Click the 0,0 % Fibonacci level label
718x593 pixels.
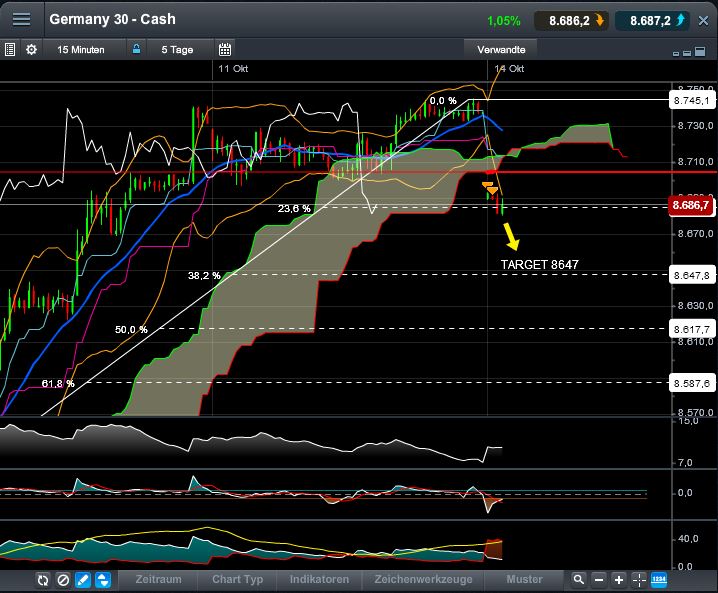443,101
